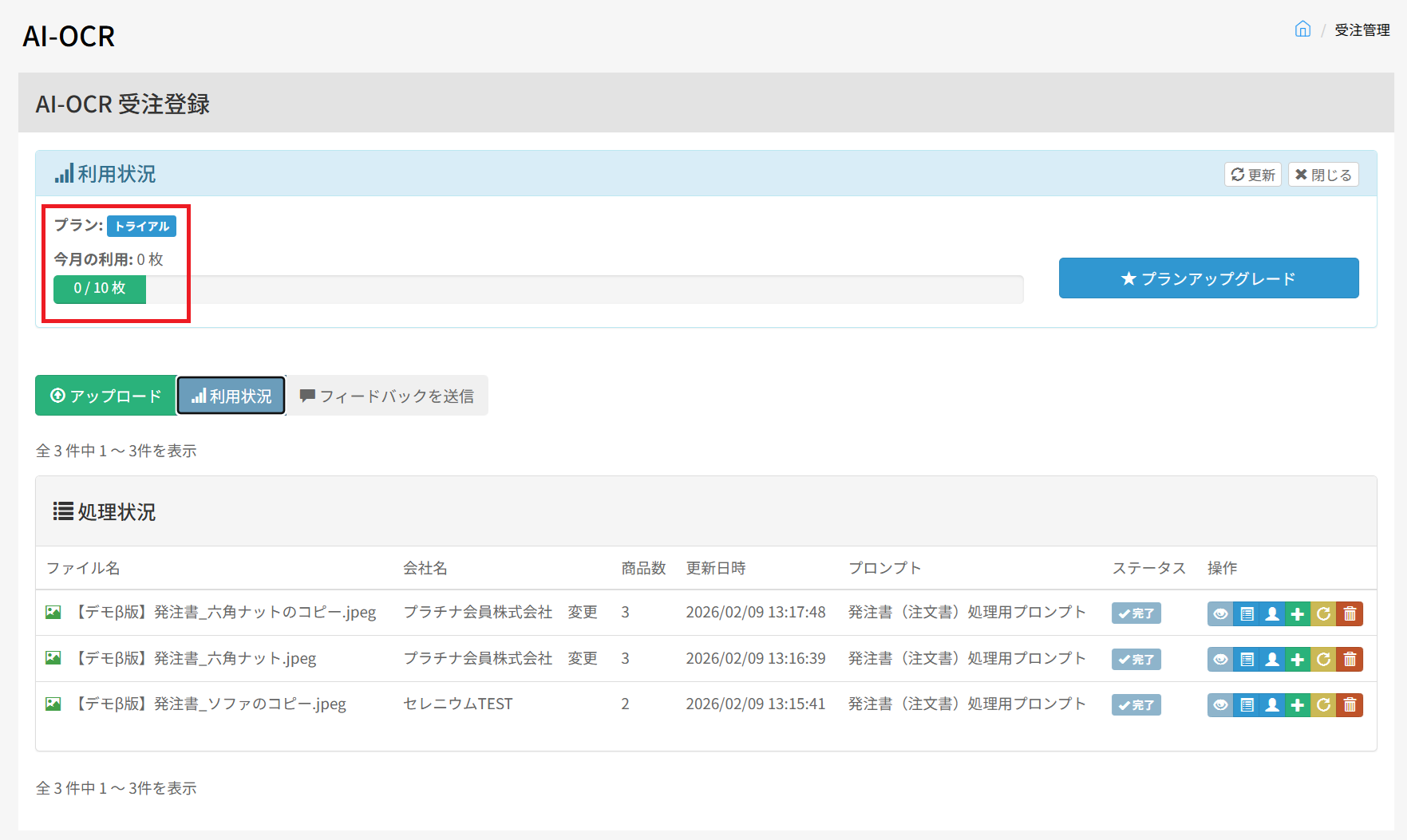1407x840 pixels.
Task: Click the person icon in the セレニウムTEST row
Action: 1272,705
